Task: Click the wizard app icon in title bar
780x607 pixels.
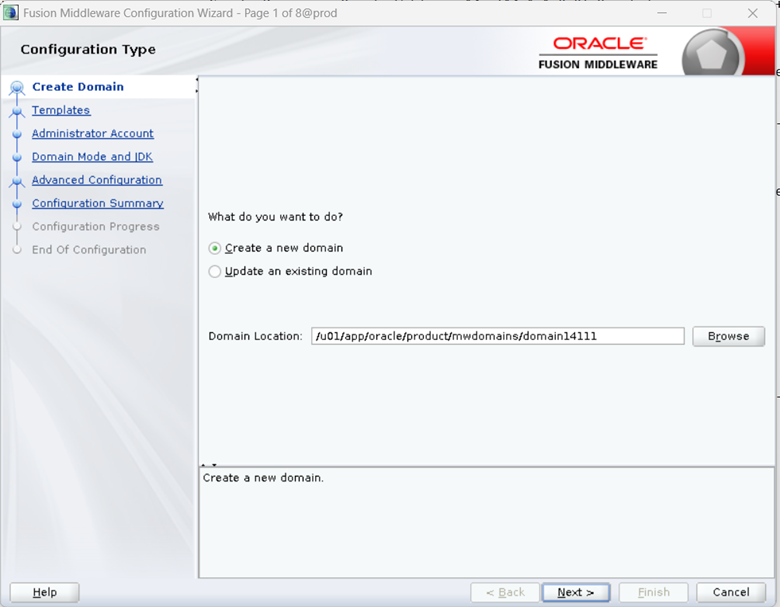Action: (x=11, y=13)
